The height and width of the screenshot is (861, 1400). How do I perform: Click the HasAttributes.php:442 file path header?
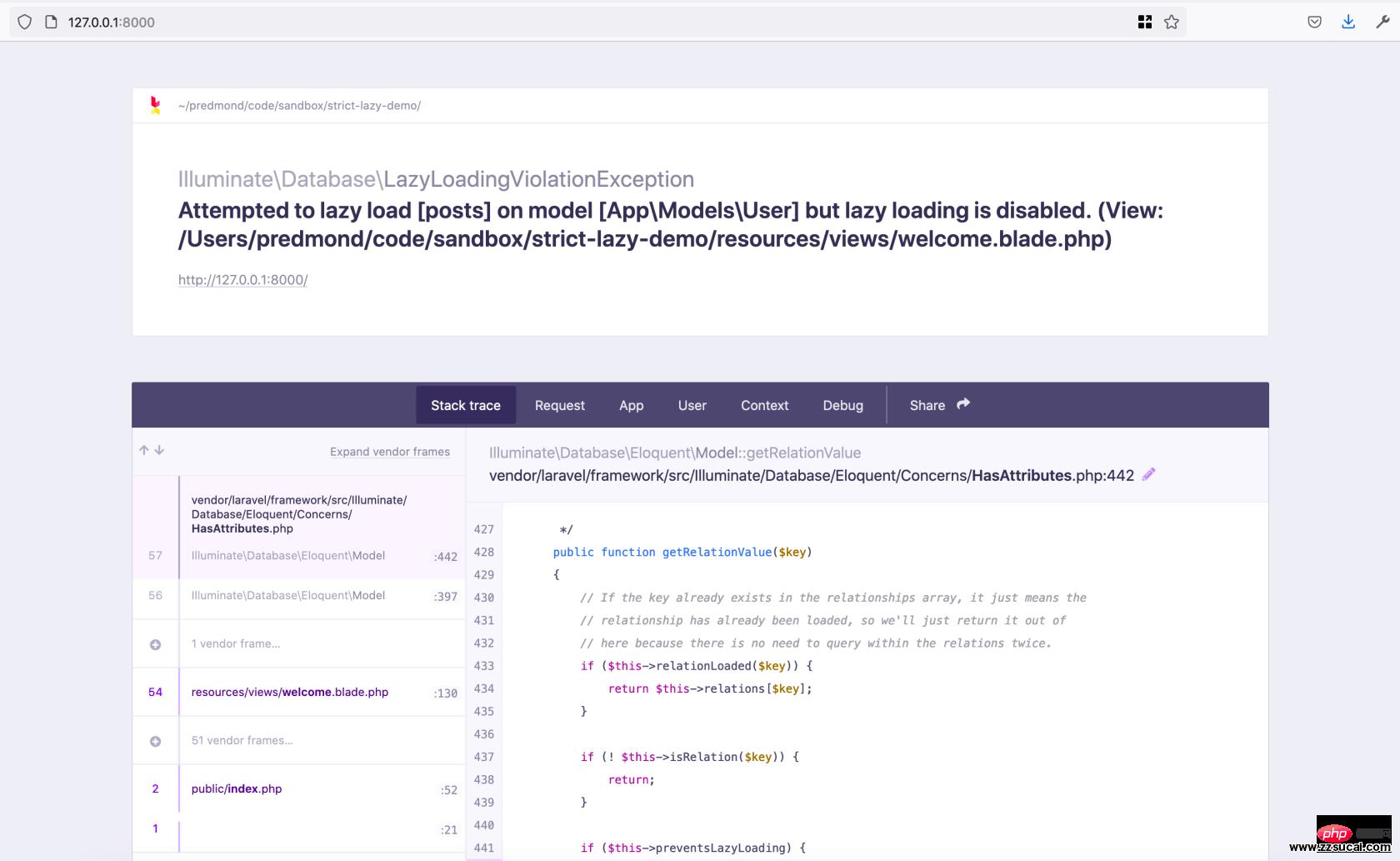[x=812, y=476]
